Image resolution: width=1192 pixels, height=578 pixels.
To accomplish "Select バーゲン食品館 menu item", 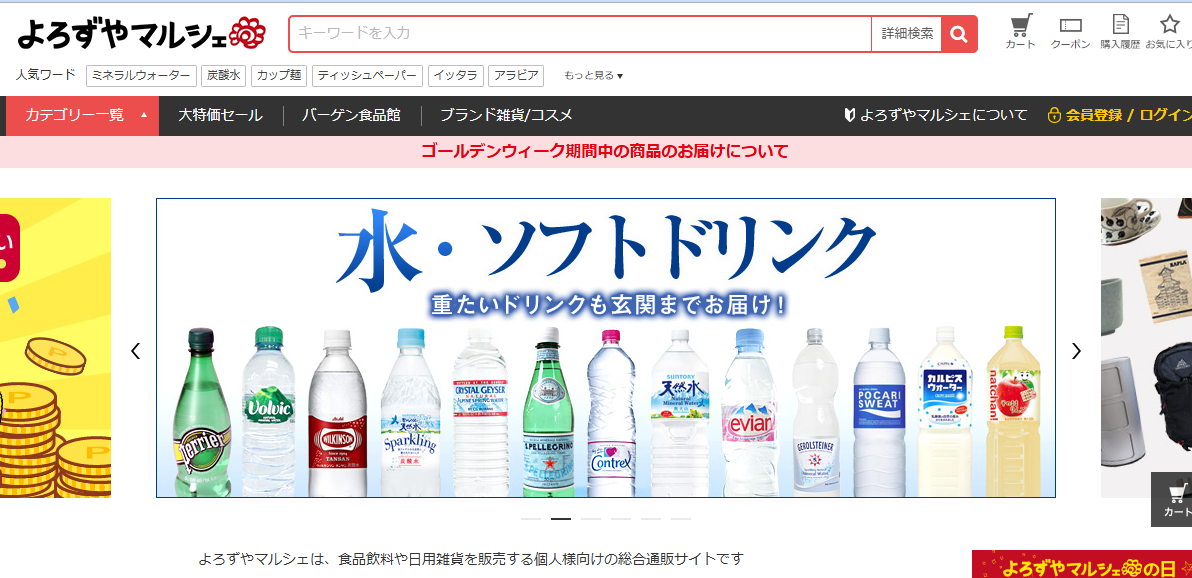I will coord(351,116).
